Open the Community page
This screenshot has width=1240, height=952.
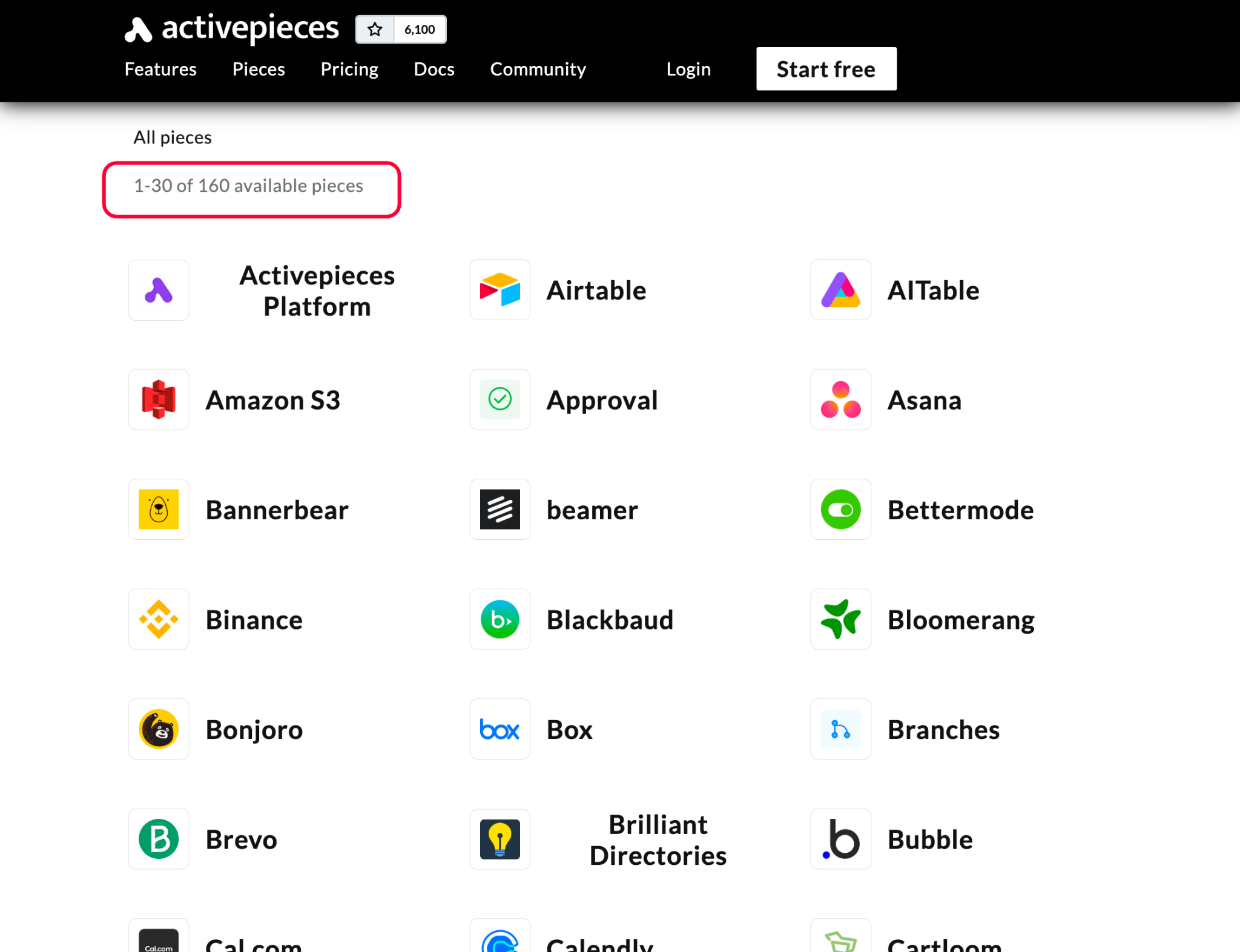click(538, 69)
